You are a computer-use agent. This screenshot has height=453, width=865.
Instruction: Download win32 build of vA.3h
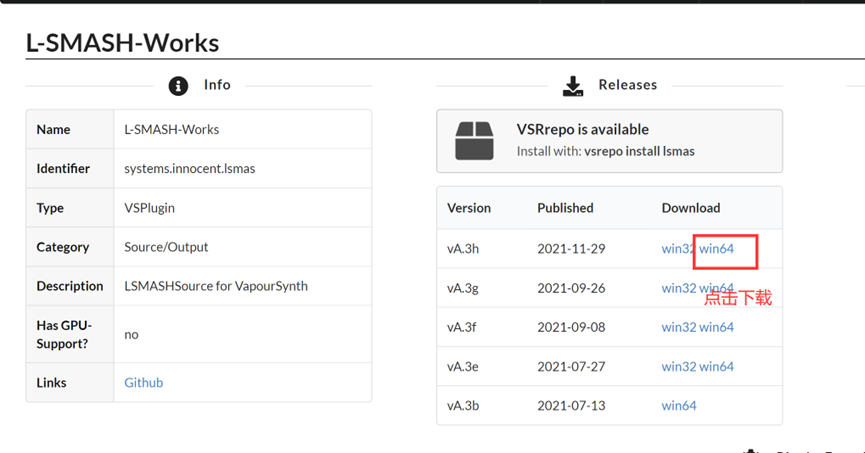pyautogui.click(x=677, y=249)
